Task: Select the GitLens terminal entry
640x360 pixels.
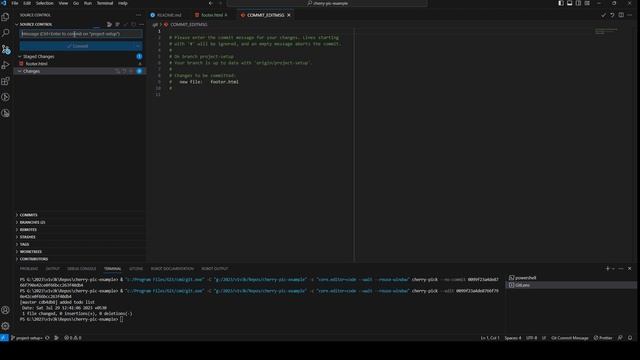Action: point(571,285)
